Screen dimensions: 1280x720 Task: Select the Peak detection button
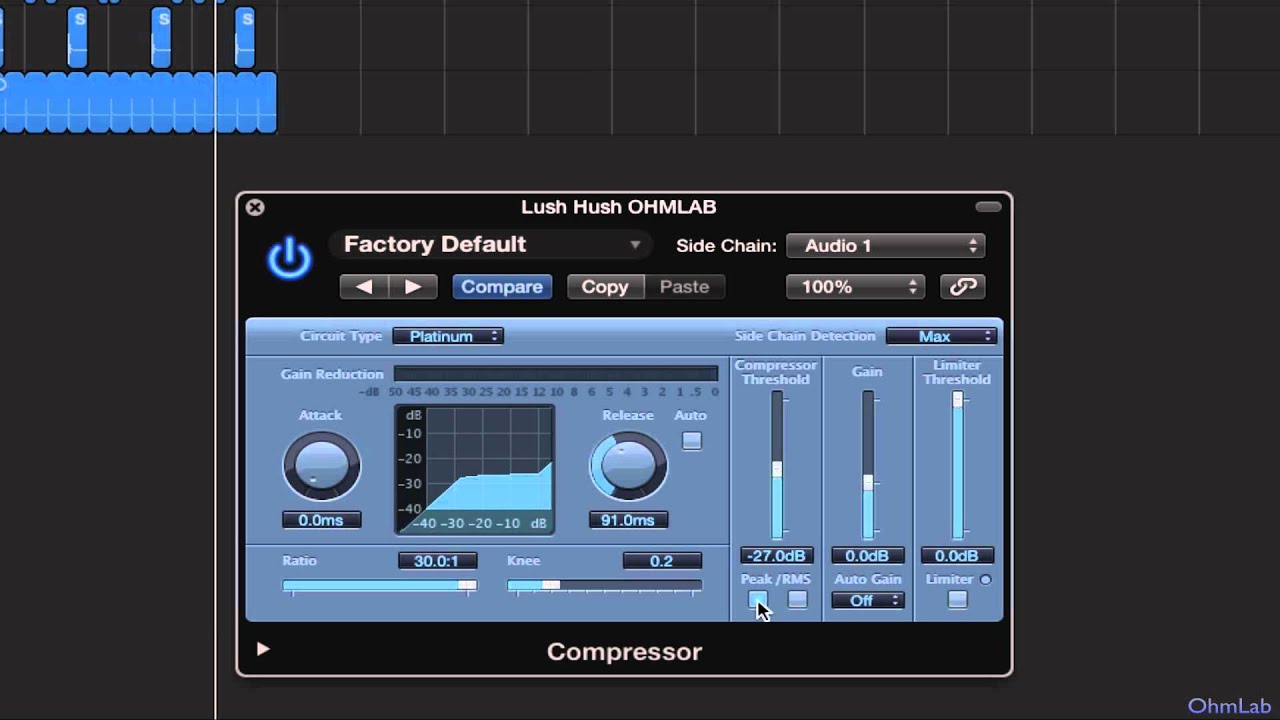[758, 600]
